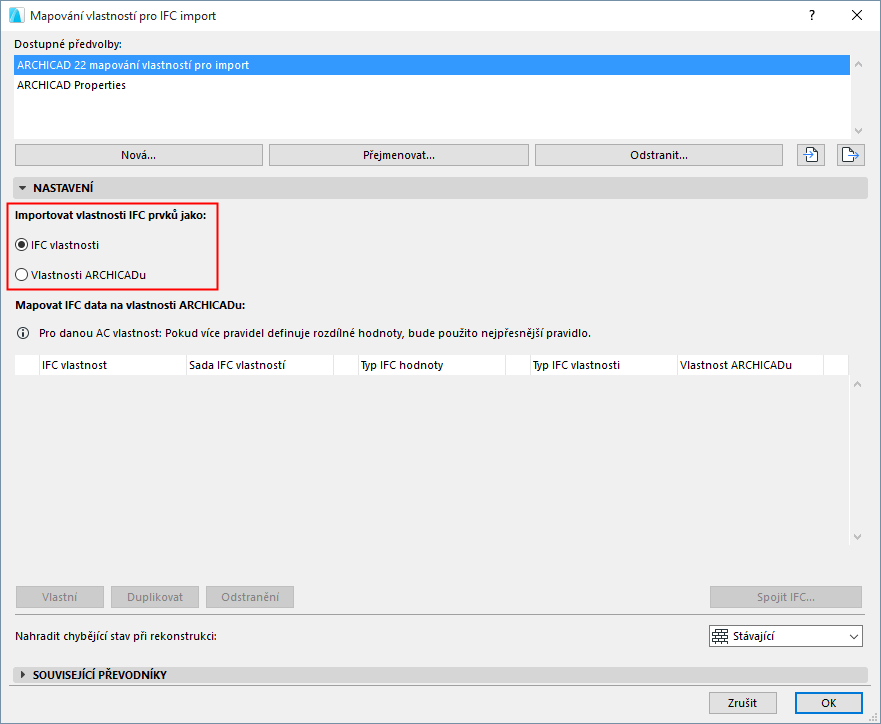Click Zrušit to cancel the dialog
Viewport: 881px width, 724px height.
point(742,703)
